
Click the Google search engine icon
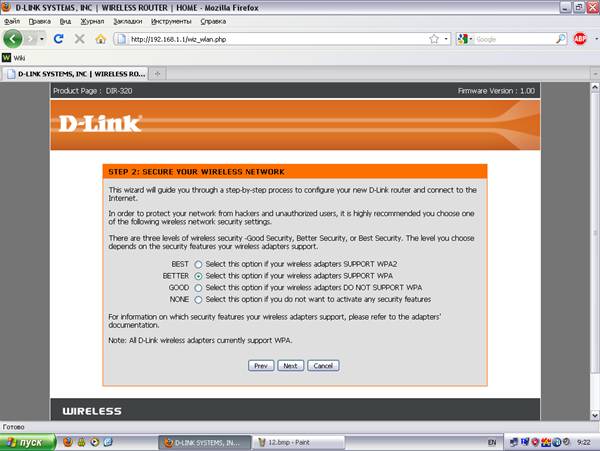pos(463,39)
